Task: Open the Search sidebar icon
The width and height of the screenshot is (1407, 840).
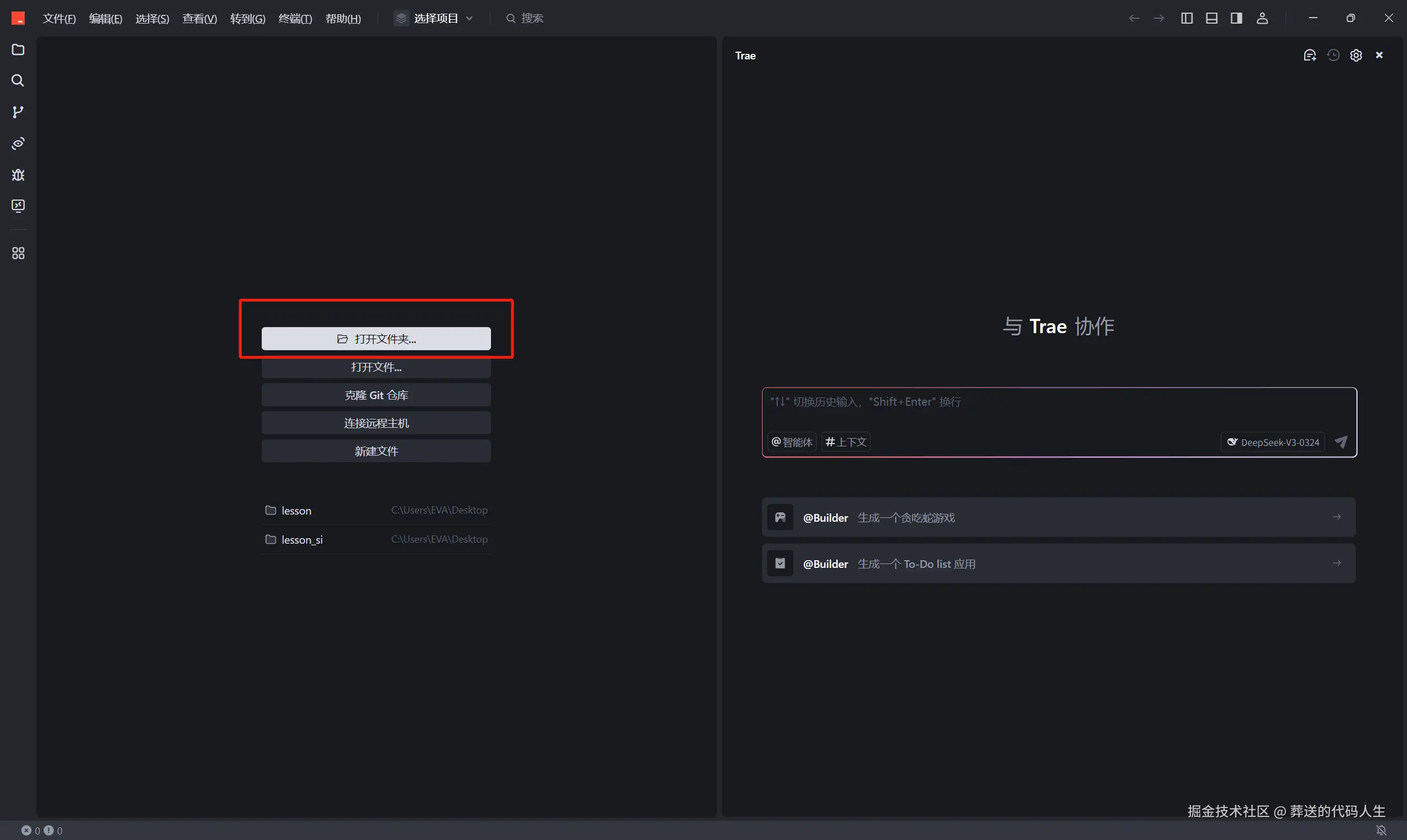Action: (18, 80)
